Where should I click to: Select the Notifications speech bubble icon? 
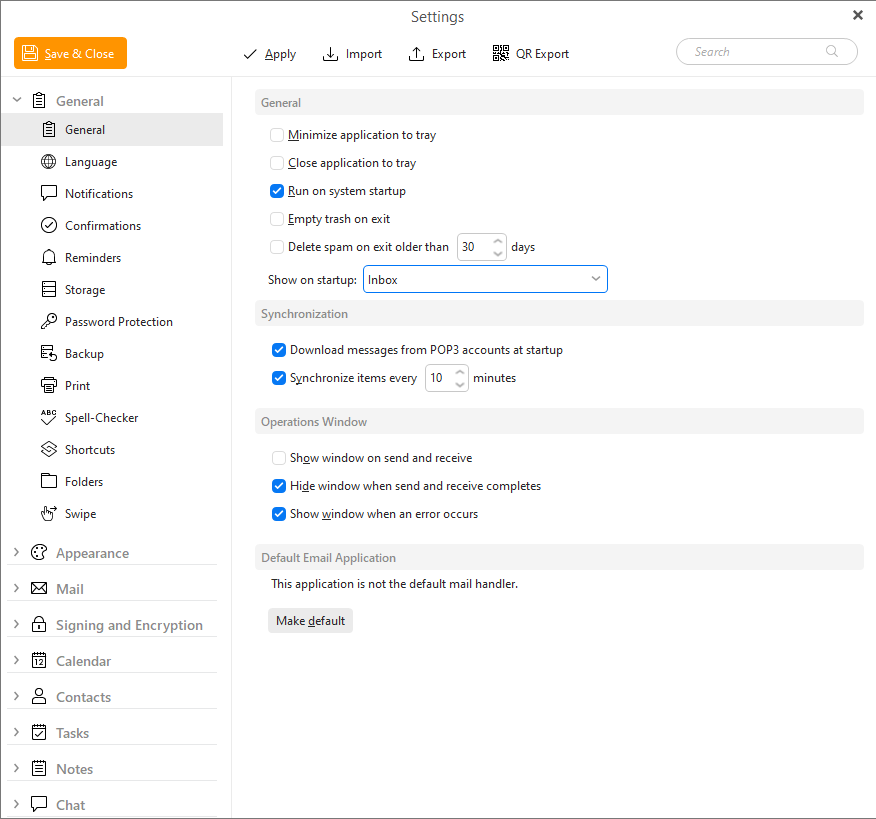48,194
